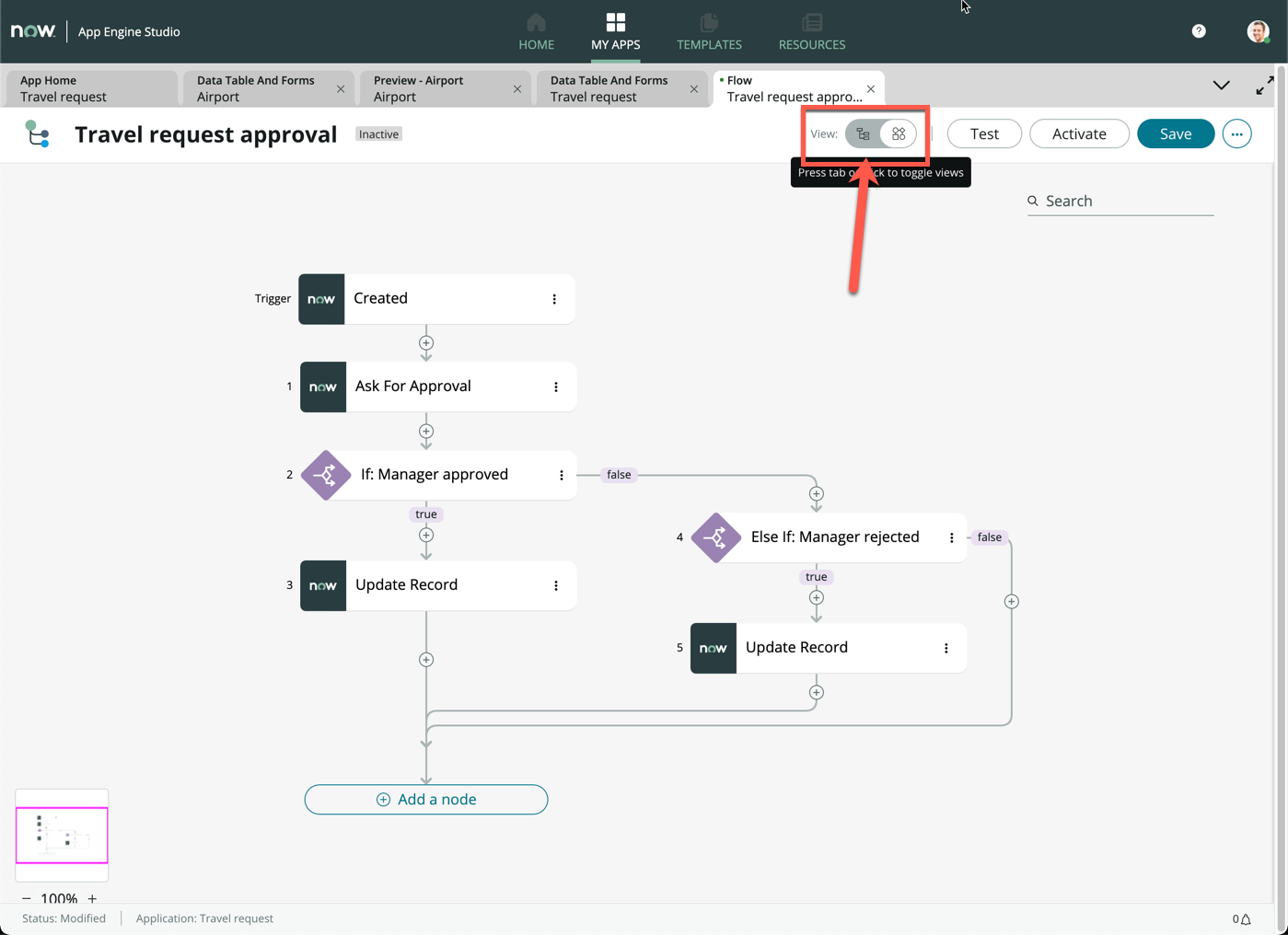The image size is (1288, 935).
Task: Click the notifications bell in status bar
Action: pyautogui.click(x=1246, y=918)
